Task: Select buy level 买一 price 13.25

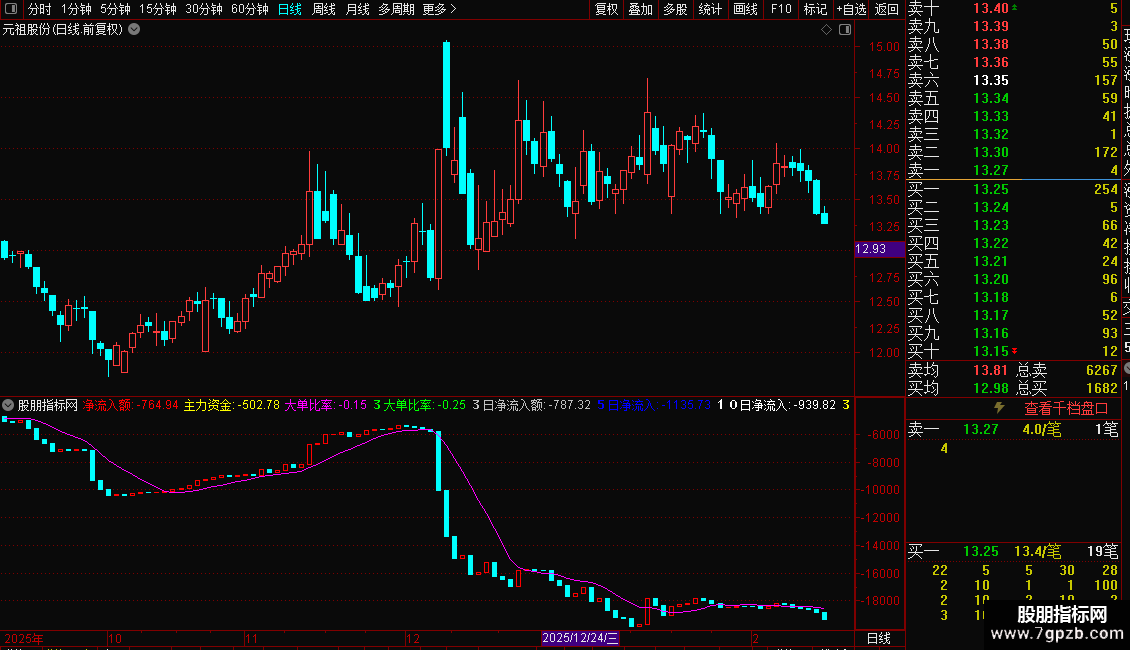Action: [990, 189]
